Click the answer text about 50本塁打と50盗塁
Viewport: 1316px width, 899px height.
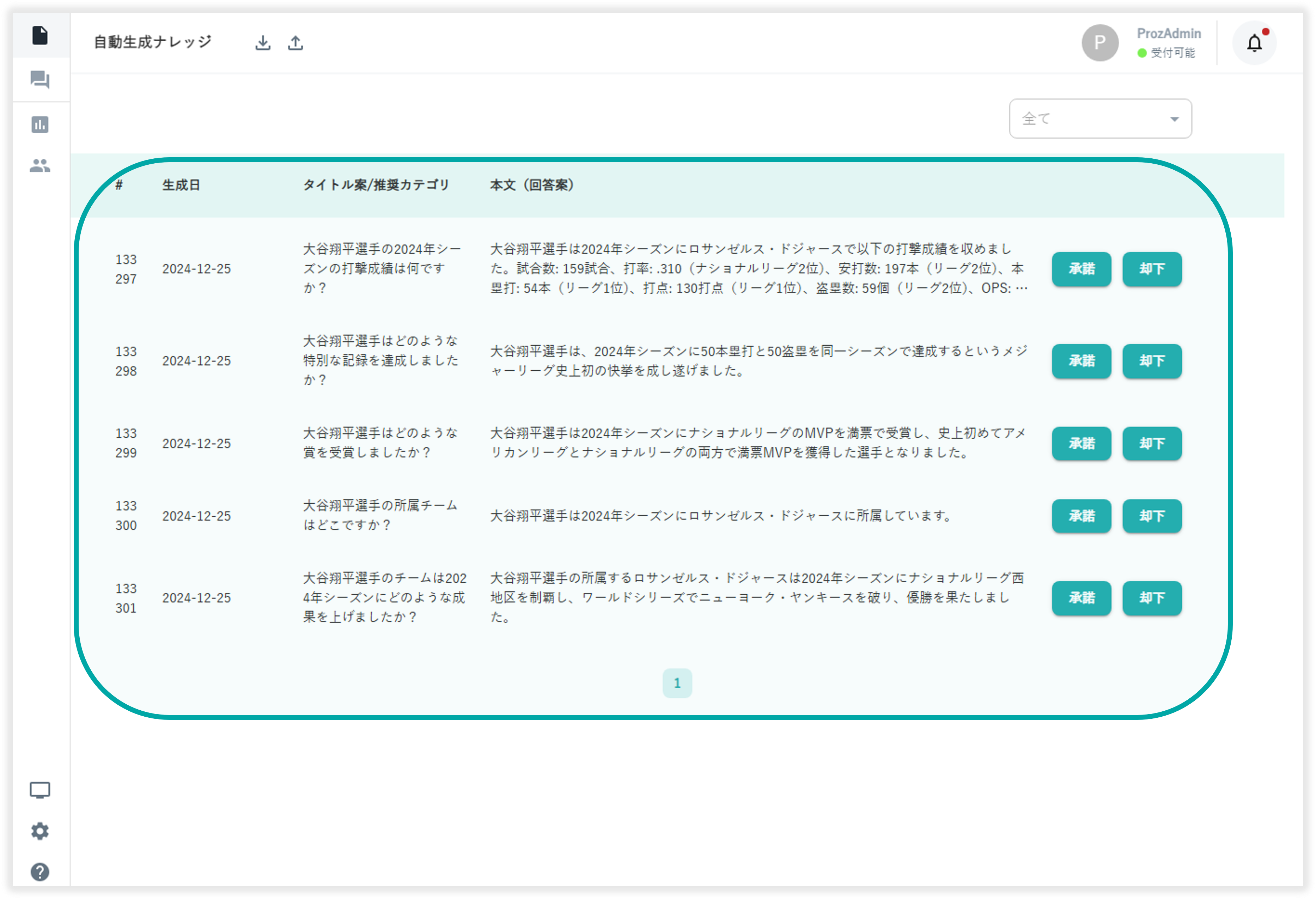(x=759, y=361)
